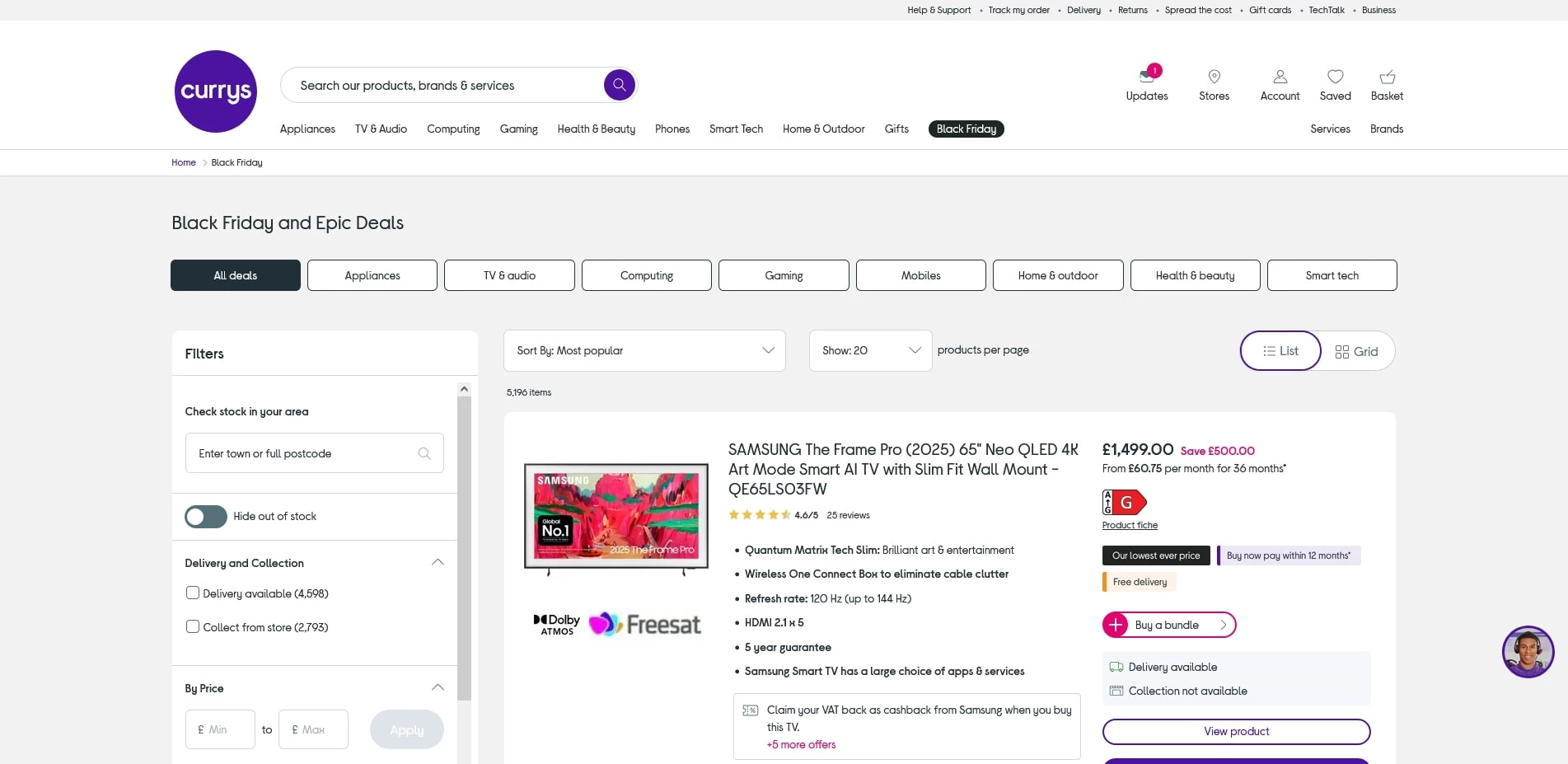Open the +5 more offers link
1568x764 pixels.
tap(800, 744)
